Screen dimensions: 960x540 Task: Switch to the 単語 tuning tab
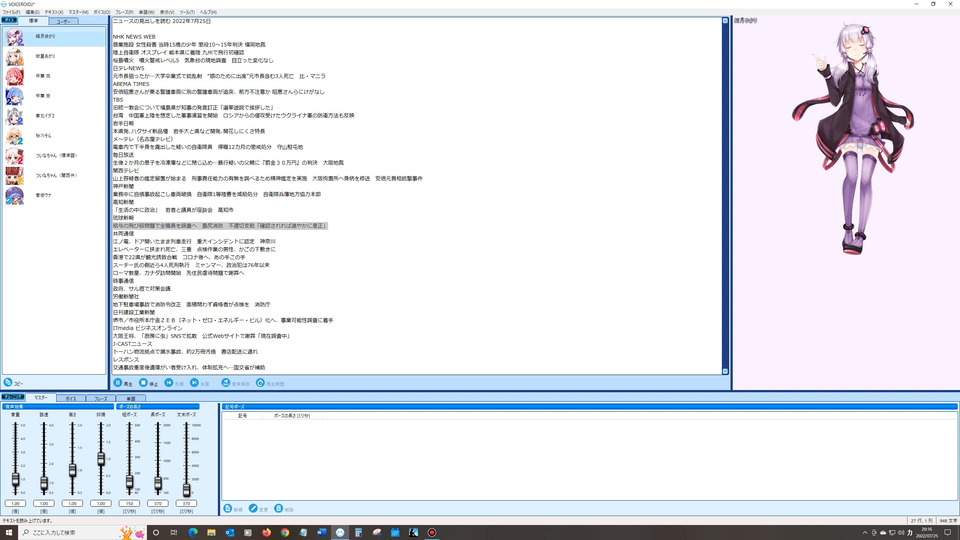tap(130, 399)
